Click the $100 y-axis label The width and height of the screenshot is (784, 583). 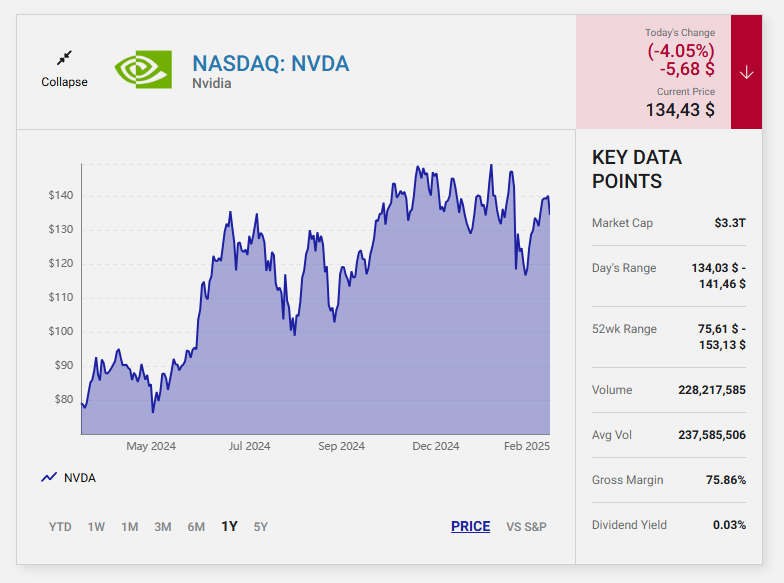pos(60,332)
